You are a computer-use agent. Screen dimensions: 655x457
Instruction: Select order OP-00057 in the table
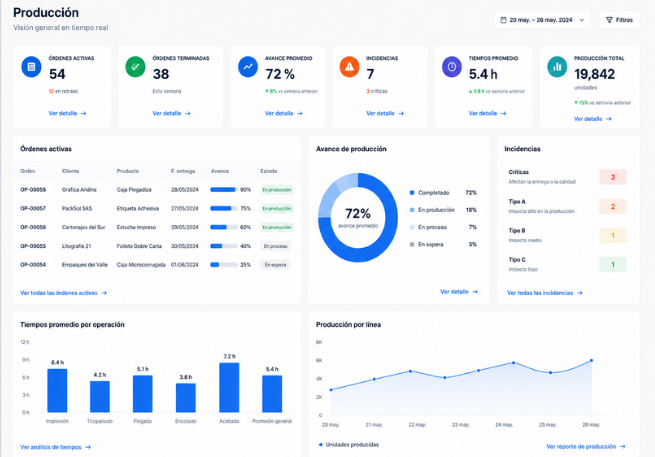click(33, 208)
